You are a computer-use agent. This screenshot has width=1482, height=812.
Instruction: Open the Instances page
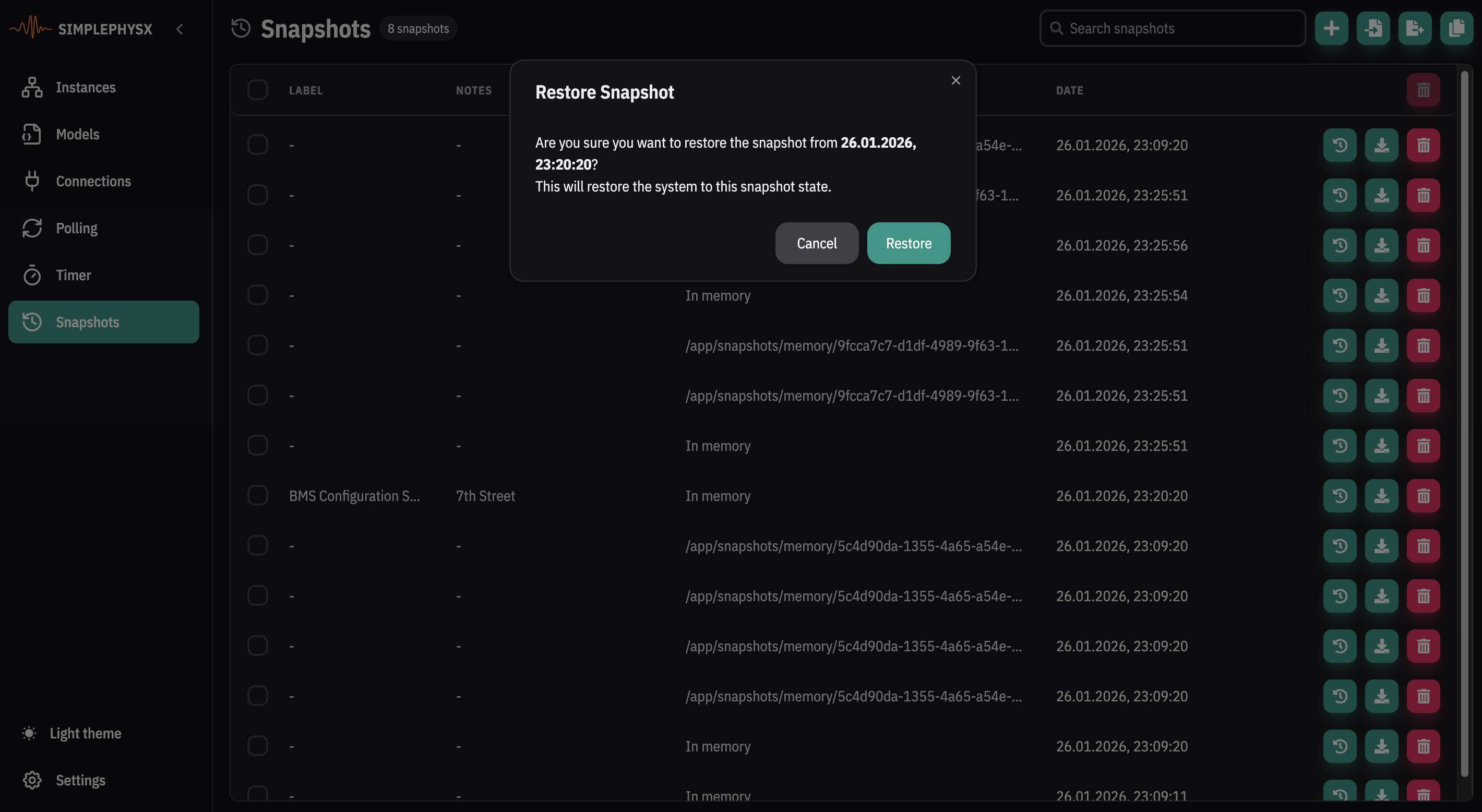[85, 88]
